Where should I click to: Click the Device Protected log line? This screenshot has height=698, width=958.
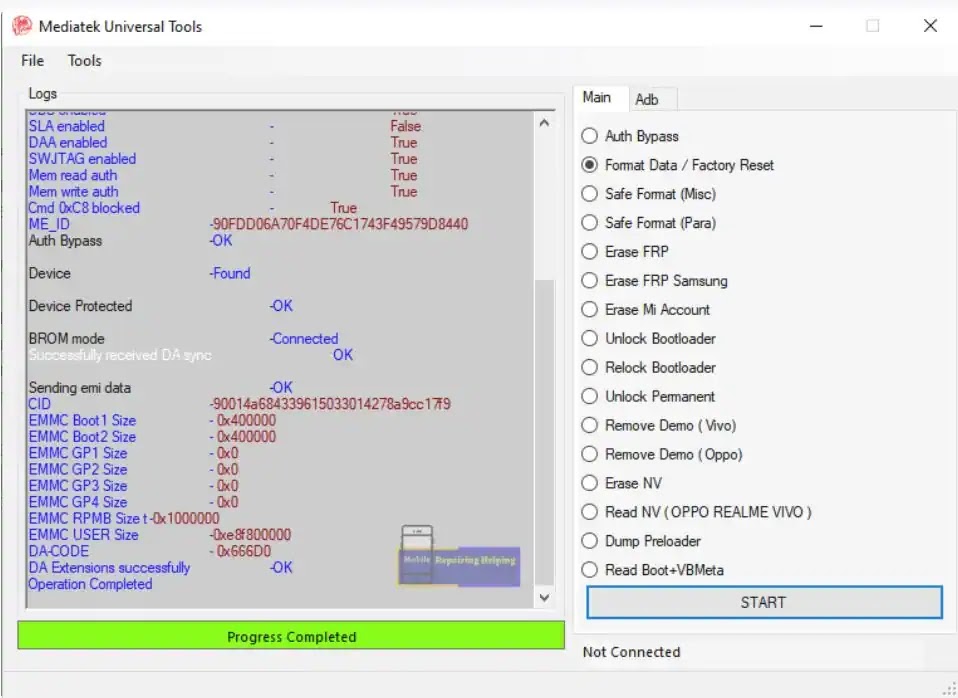(161, 306)
